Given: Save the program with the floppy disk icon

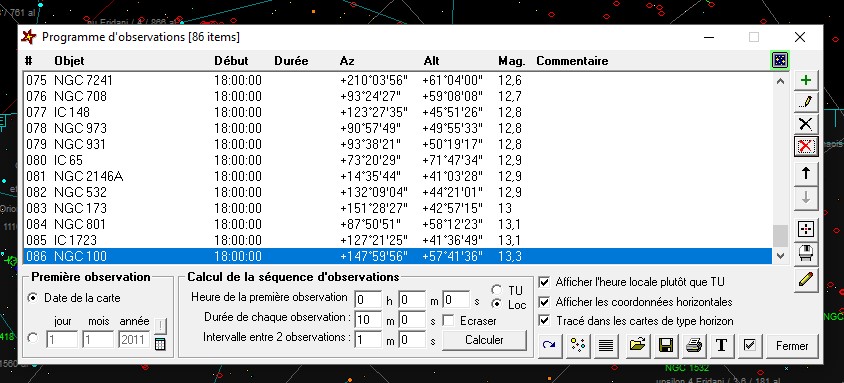Looking at the screenshot, I should [x=665, y=346].
